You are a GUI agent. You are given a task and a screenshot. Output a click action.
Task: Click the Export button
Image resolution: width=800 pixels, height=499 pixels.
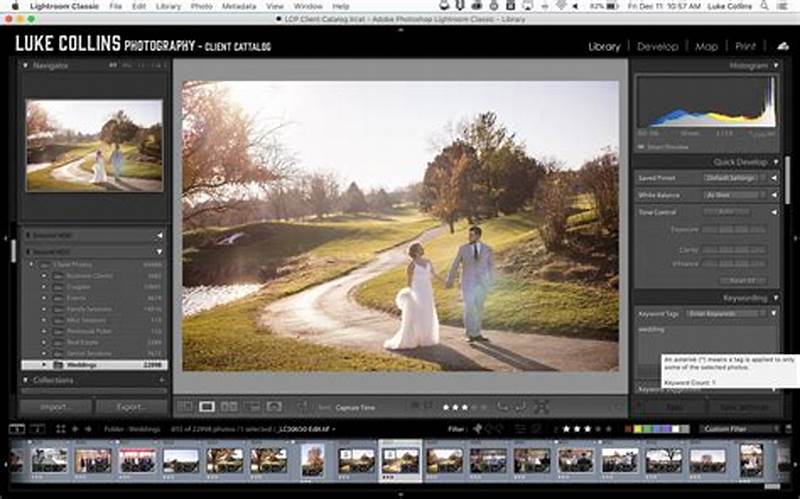(x=131, y=407)
